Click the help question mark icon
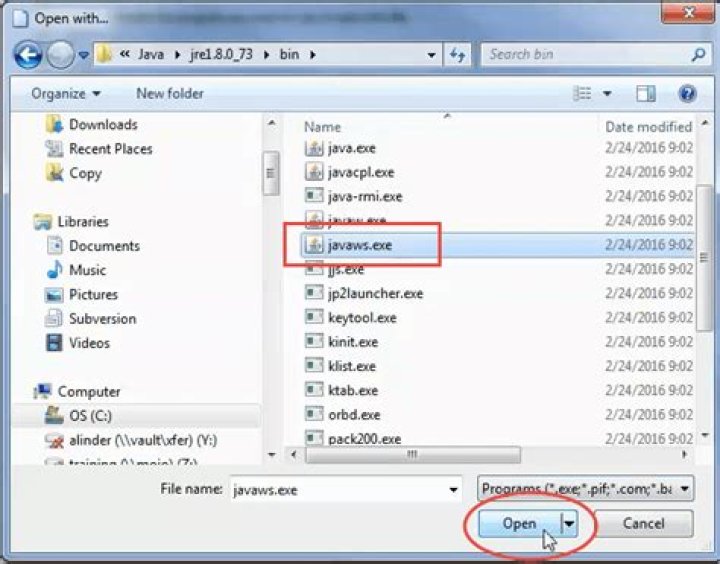720x564 pixels. pos(687,93)
